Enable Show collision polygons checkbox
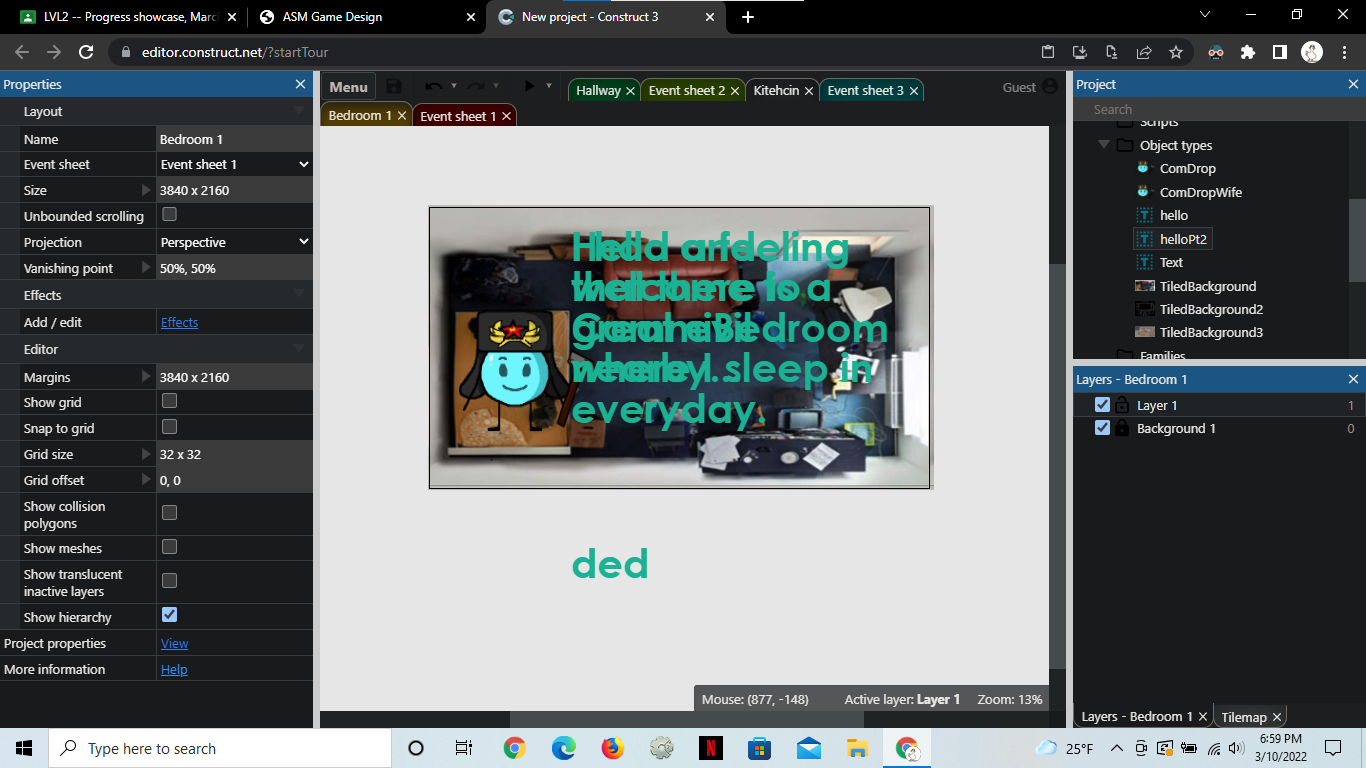 [170, 513]
